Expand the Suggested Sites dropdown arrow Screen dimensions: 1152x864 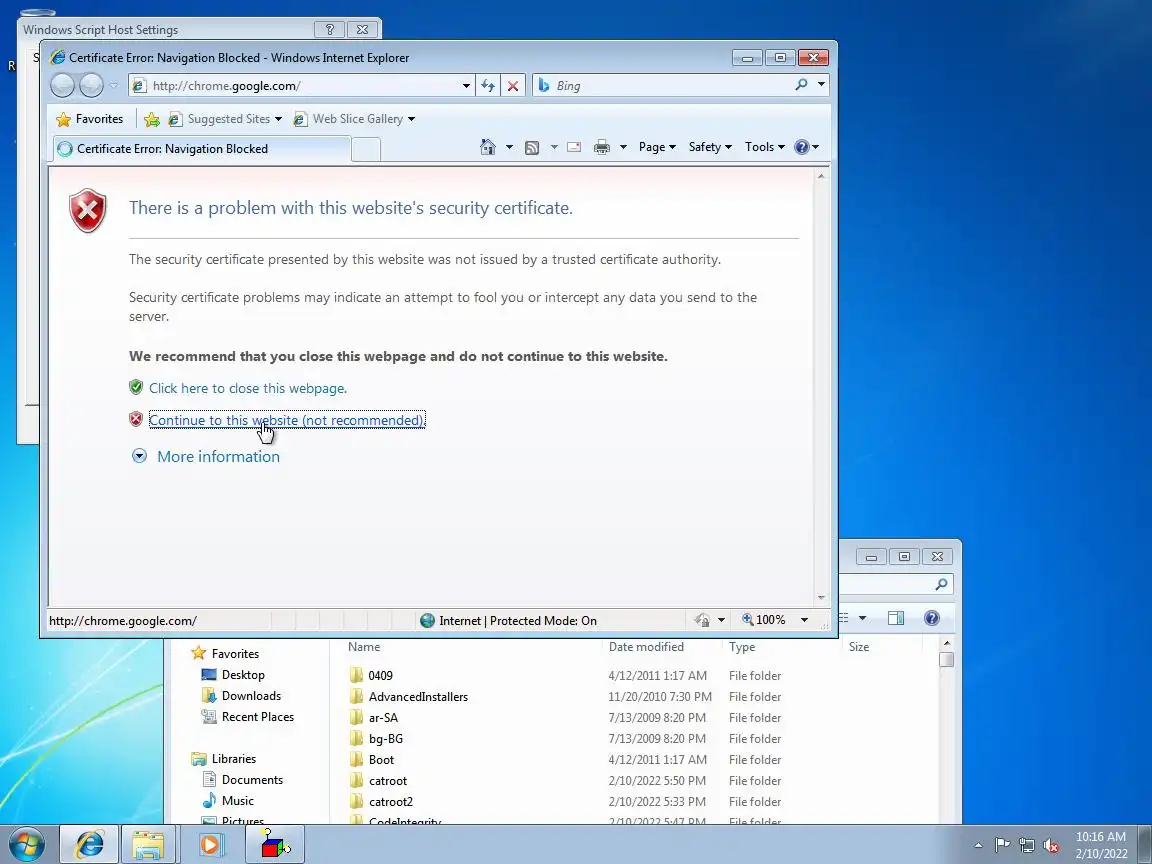click(x=278, y=119)
